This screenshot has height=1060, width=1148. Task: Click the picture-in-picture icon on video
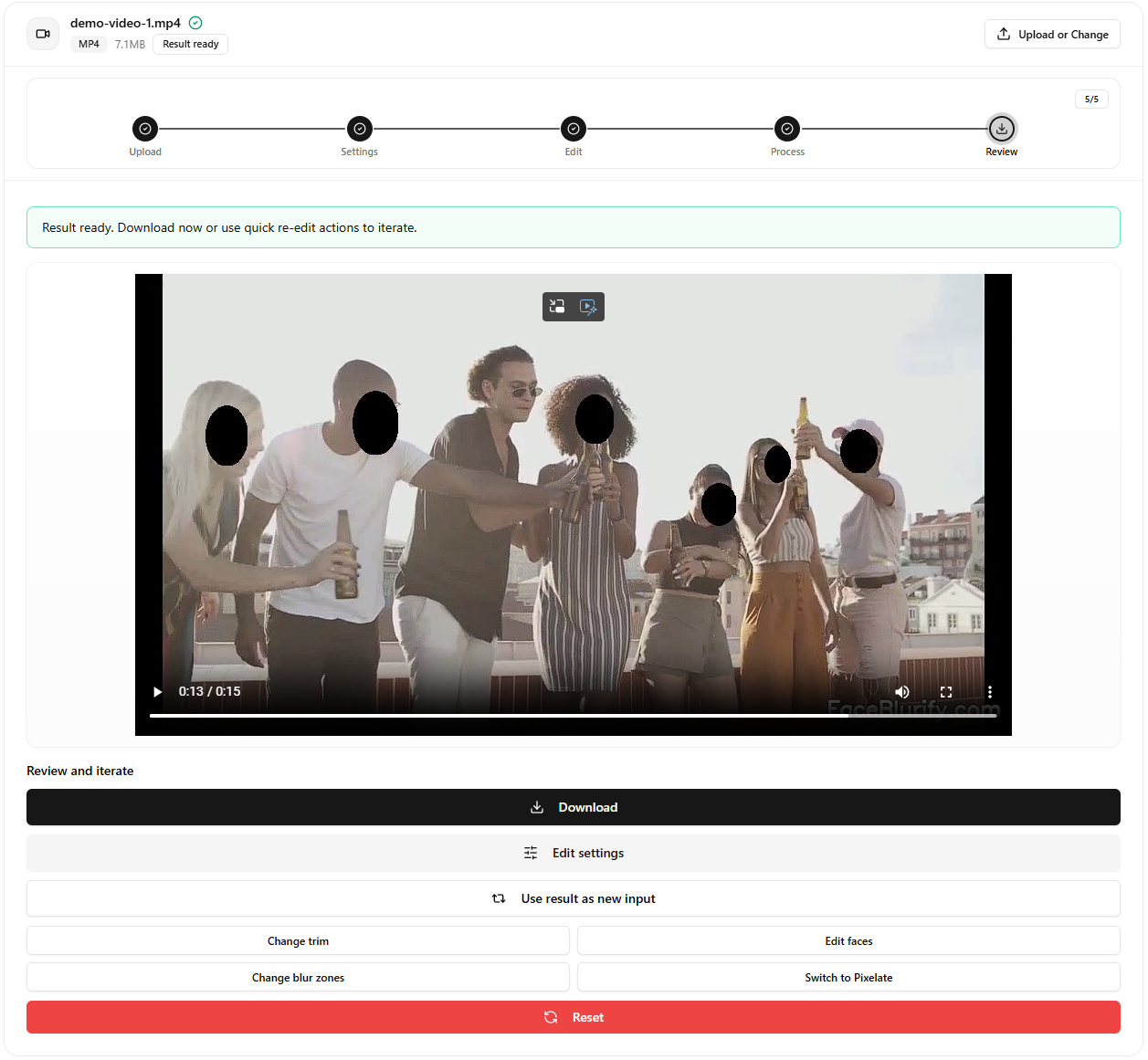tap(557, 307)
